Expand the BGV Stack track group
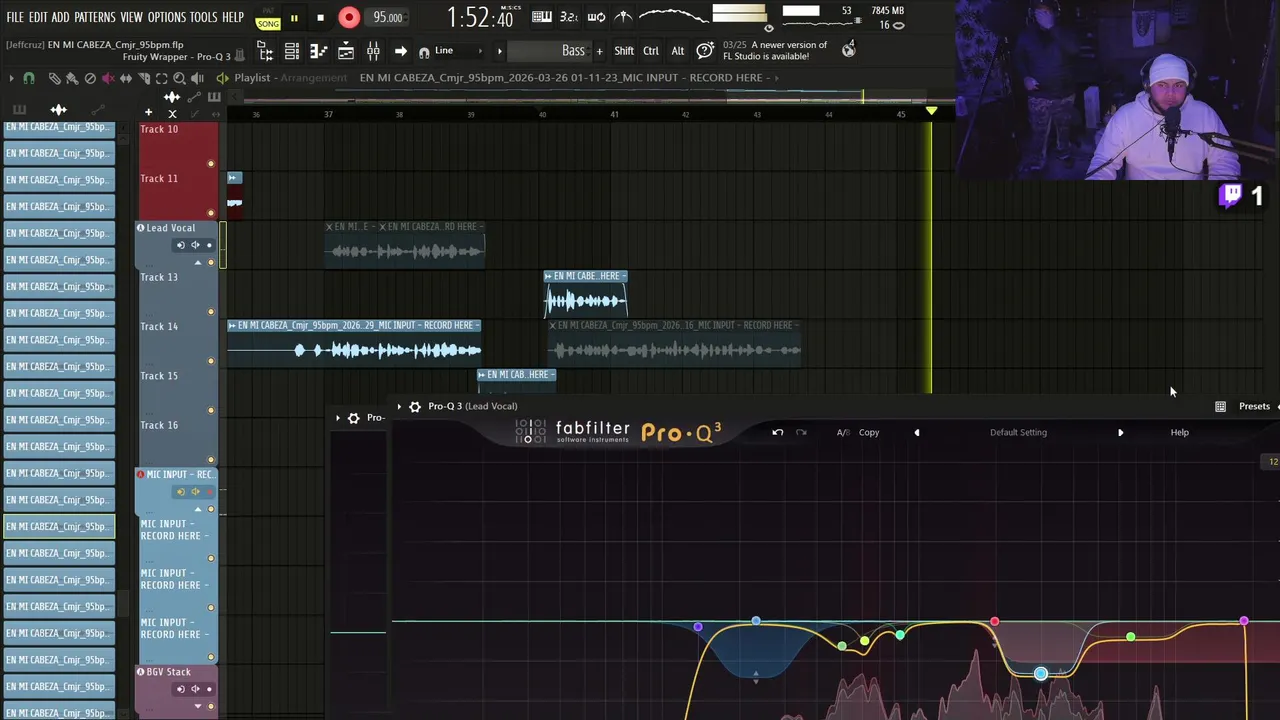 point(197,706)
